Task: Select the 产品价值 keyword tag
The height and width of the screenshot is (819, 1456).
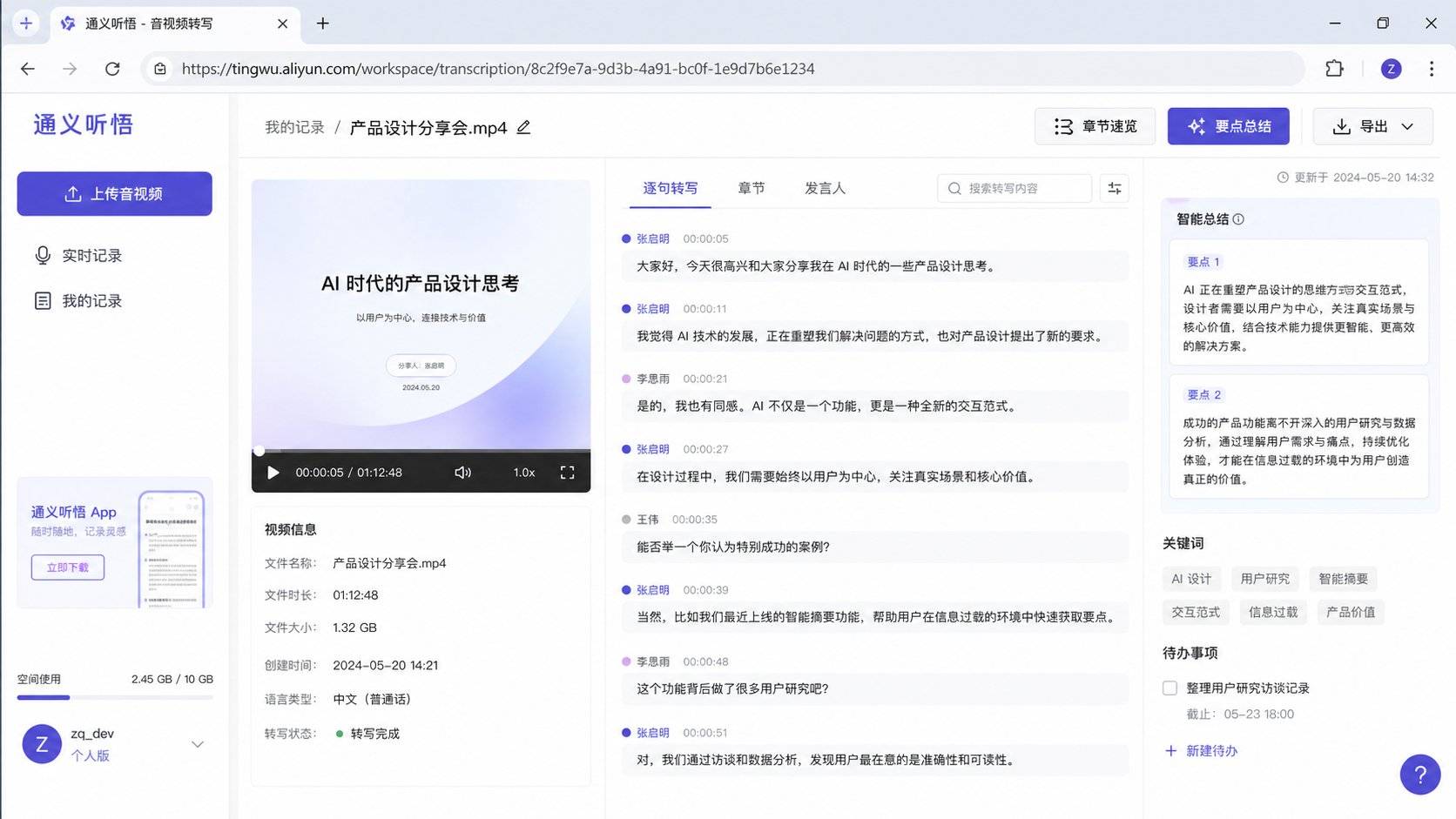Action: [1351, 612]
